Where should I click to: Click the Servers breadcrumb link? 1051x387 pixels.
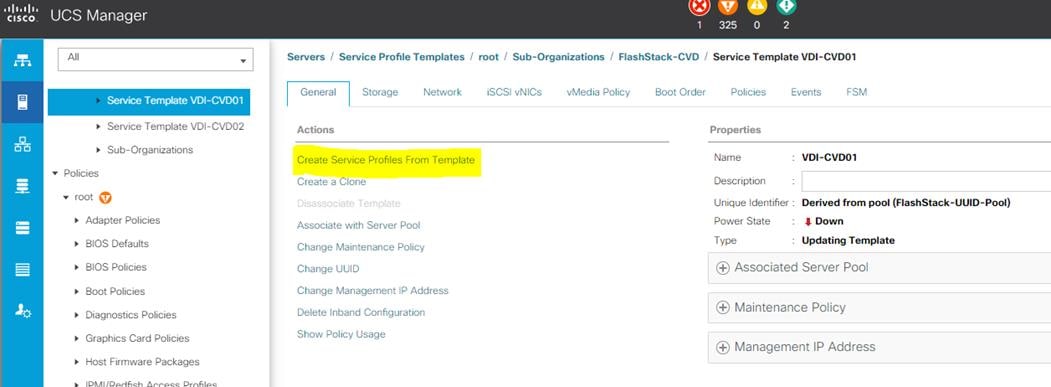click(x=306, y=57)
